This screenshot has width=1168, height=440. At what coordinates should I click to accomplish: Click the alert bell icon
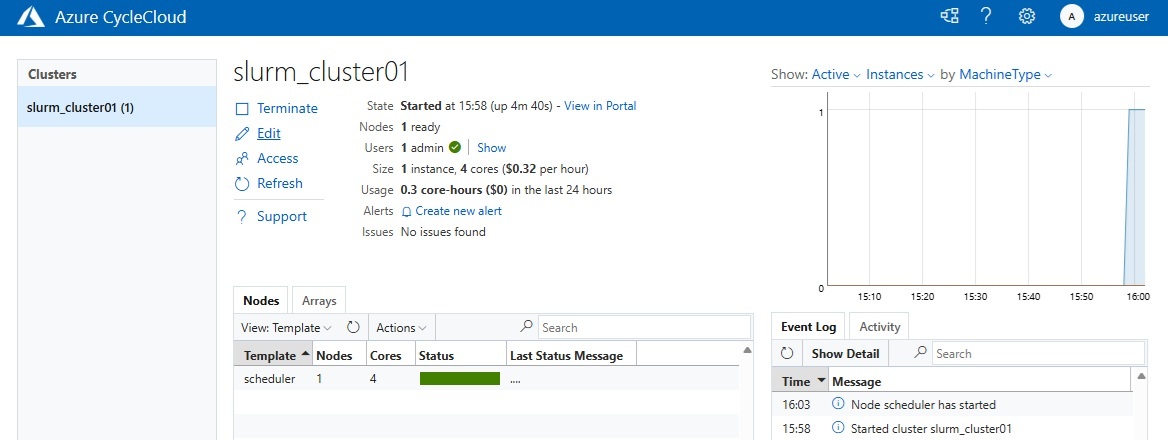click(x=407, y=211)
